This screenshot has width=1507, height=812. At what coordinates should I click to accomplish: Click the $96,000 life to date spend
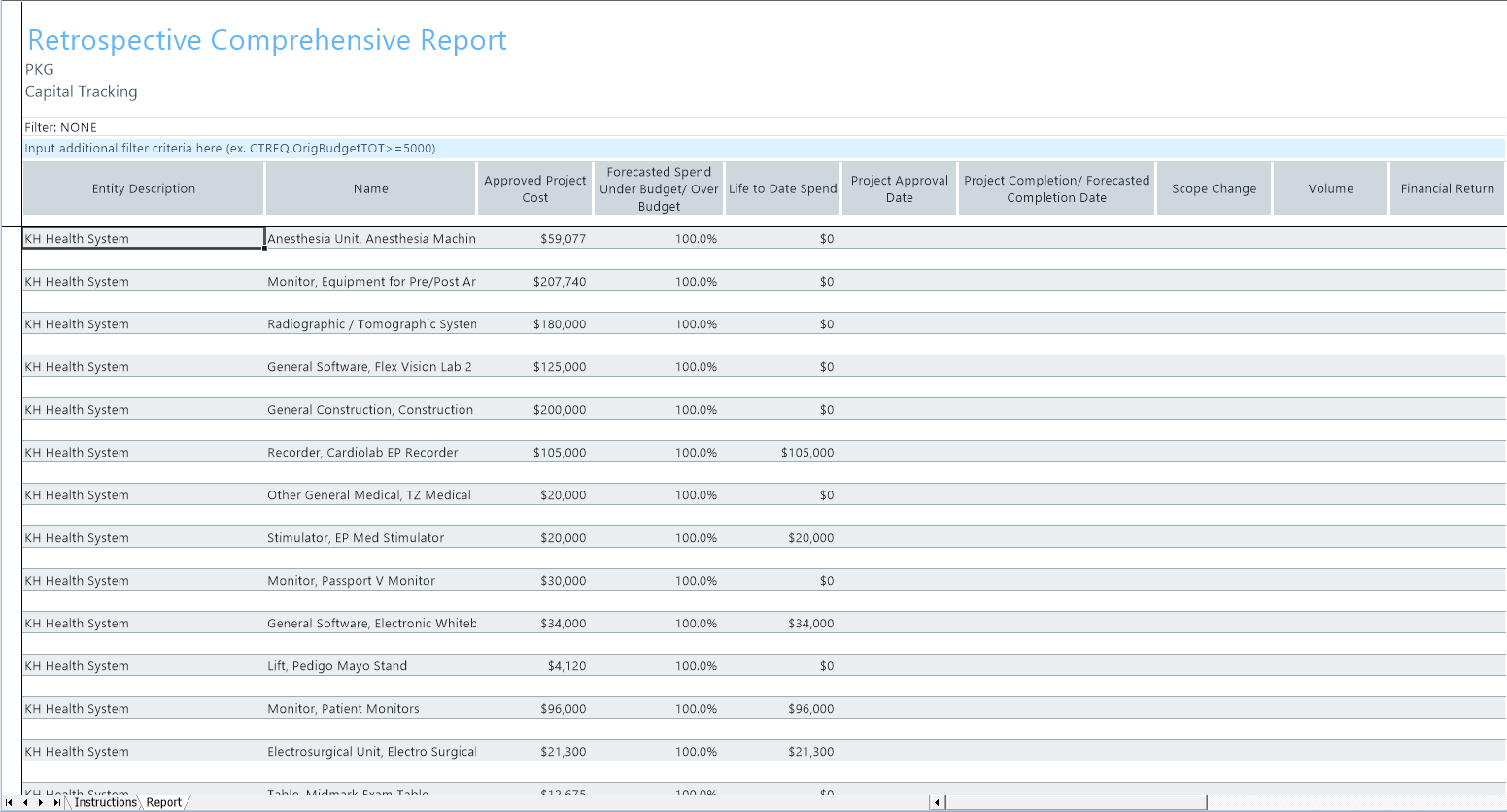point(810,709)
